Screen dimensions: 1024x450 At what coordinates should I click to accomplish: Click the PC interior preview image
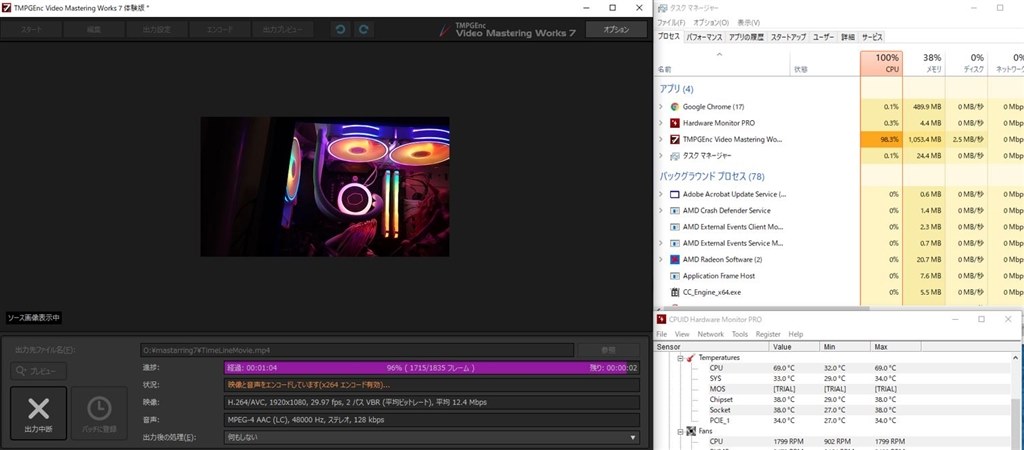pos(325,187)
